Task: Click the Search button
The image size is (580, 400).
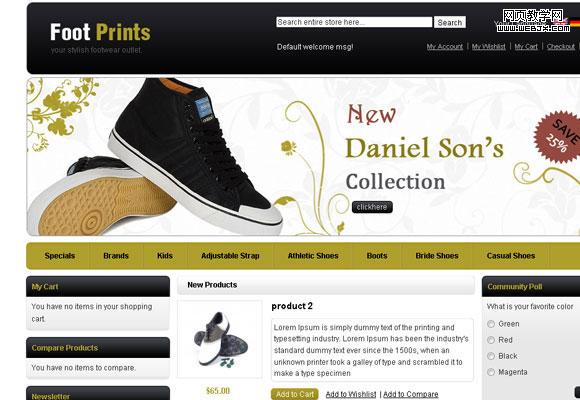Action: click(450, 22)
